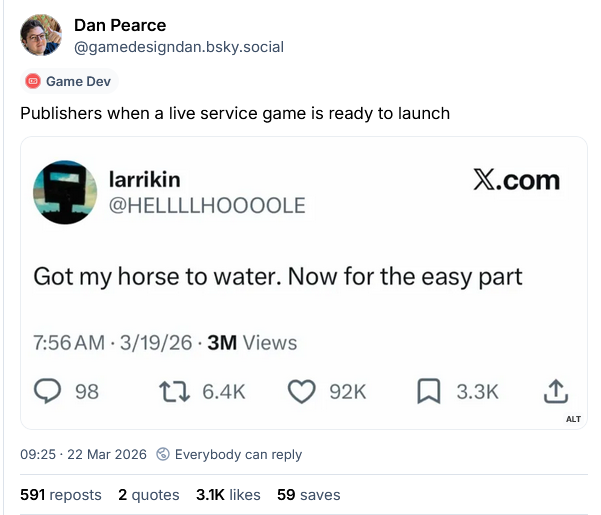Click the X.com logo
The width and height of the screenshot is (601, 515).
tap(516, 180)
